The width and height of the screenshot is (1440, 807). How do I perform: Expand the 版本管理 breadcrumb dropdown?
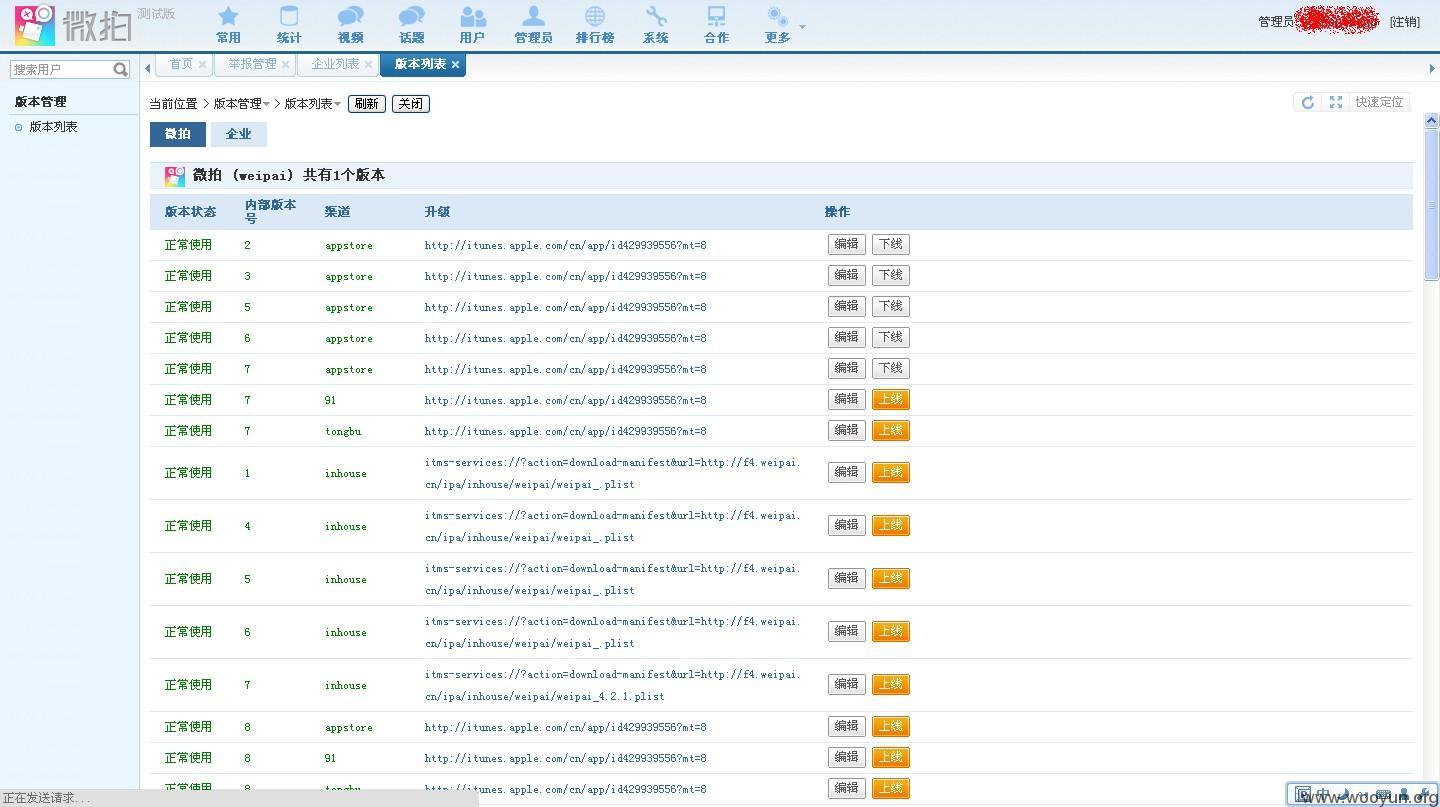click(242, 104)
